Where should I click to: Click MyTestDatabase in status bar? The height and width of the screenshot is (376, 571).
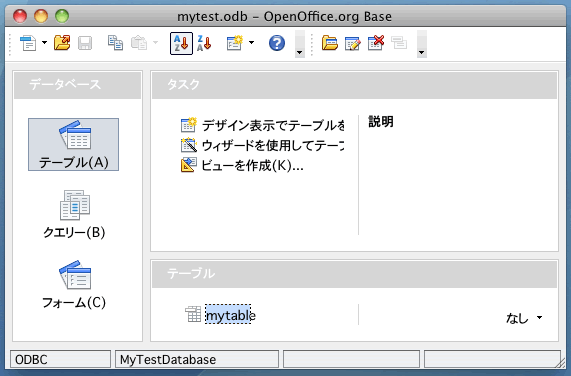click(x=197, y=360)
